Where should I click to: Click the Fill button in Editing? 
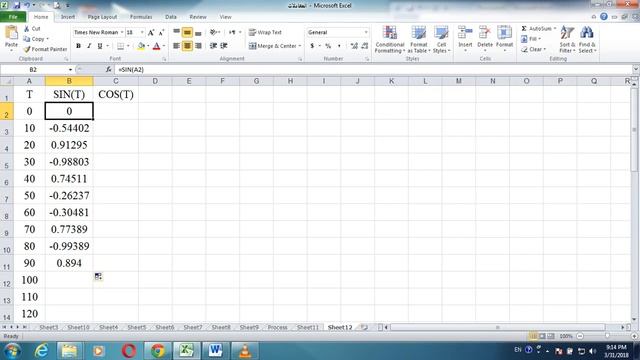(x=531, y=39)
